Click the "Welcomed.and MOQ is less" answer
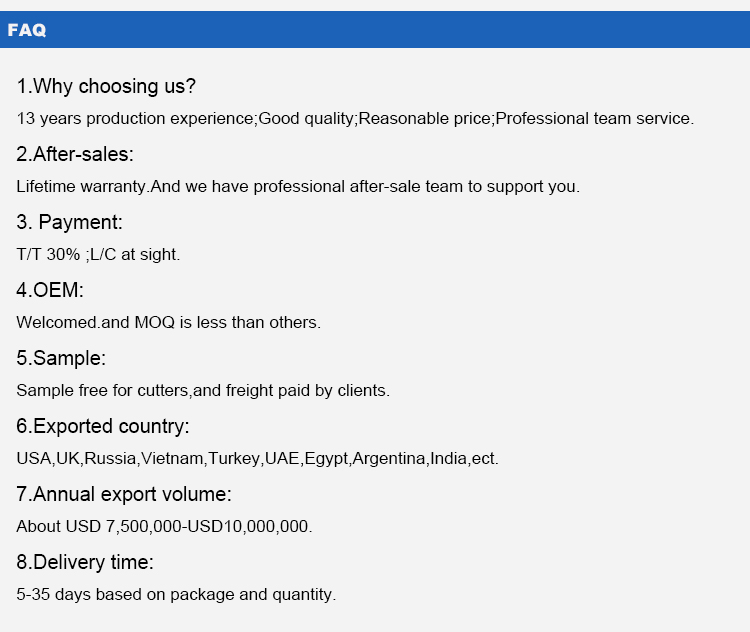 click(168, 322)
